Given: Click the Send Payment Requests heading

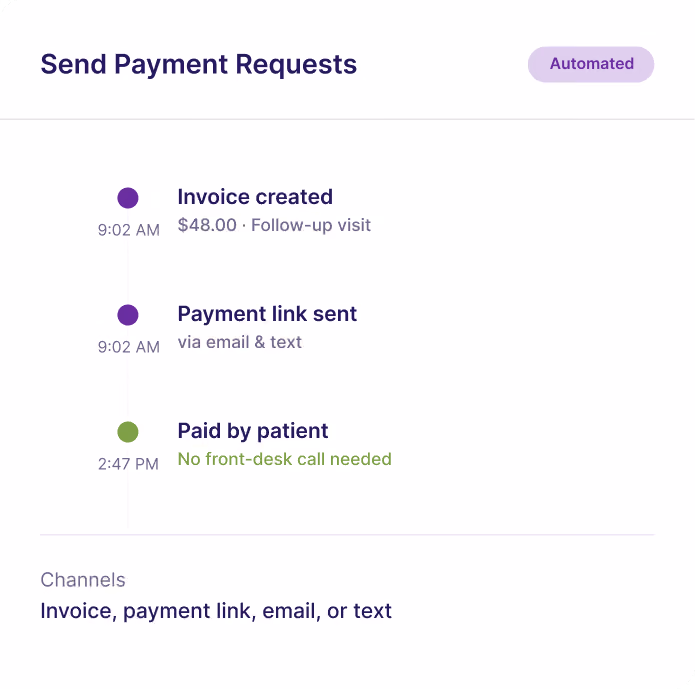Looking at the screenshot, I should point(199,65).
